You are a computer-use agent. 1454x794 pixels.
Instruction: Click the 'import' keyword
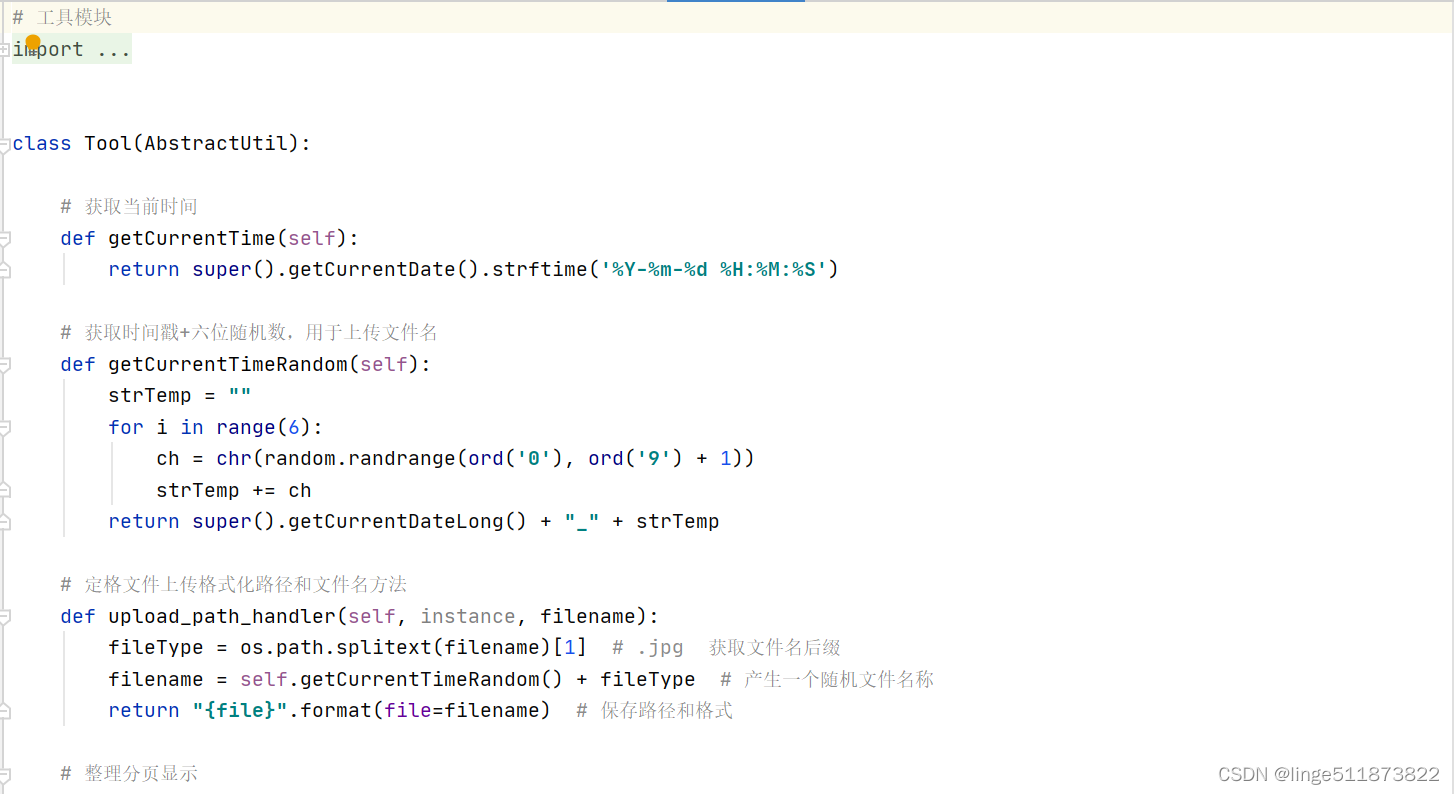pos(48,49)
